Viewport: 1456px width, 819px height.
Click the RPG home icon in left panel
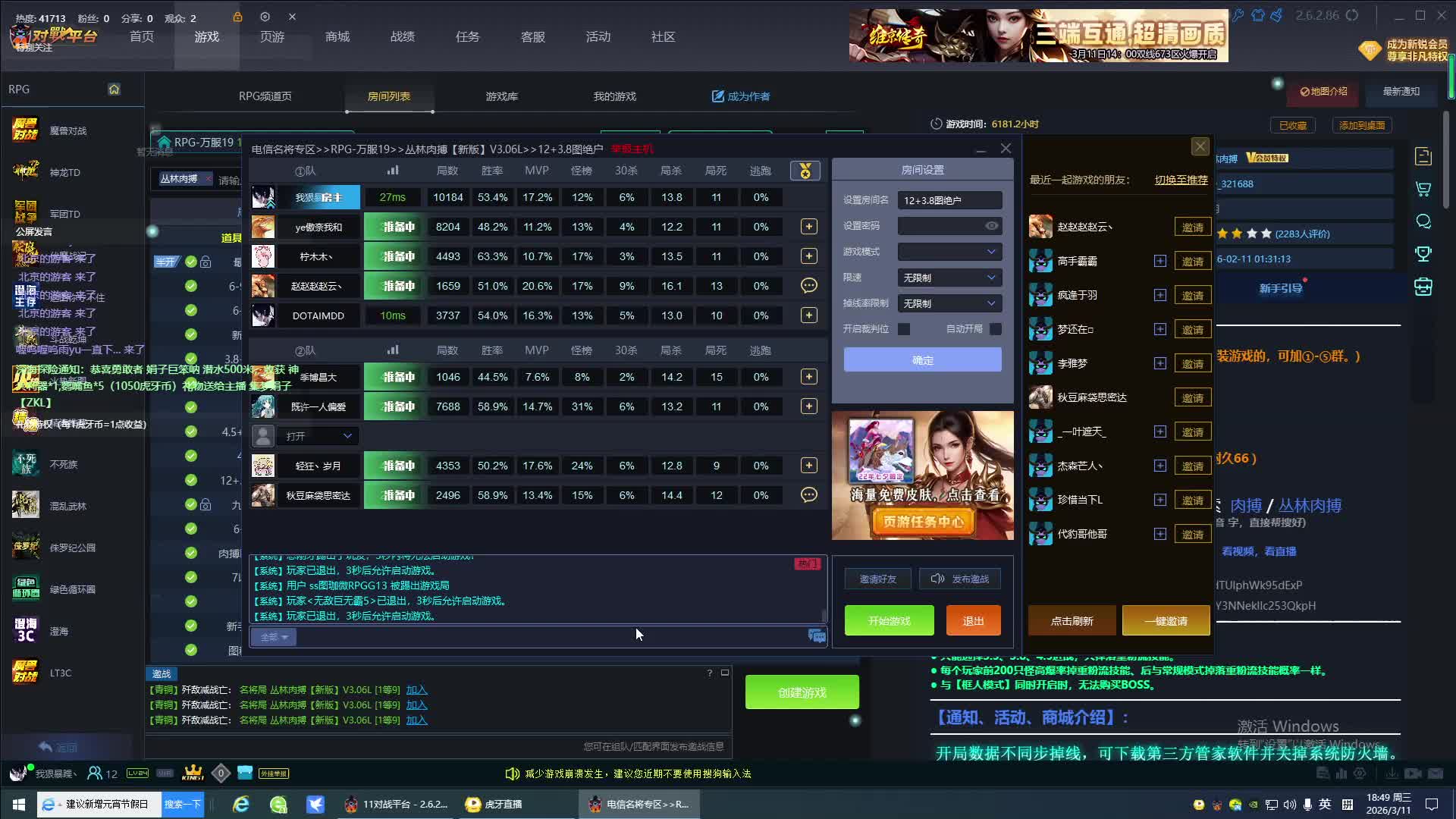[114, 89]
